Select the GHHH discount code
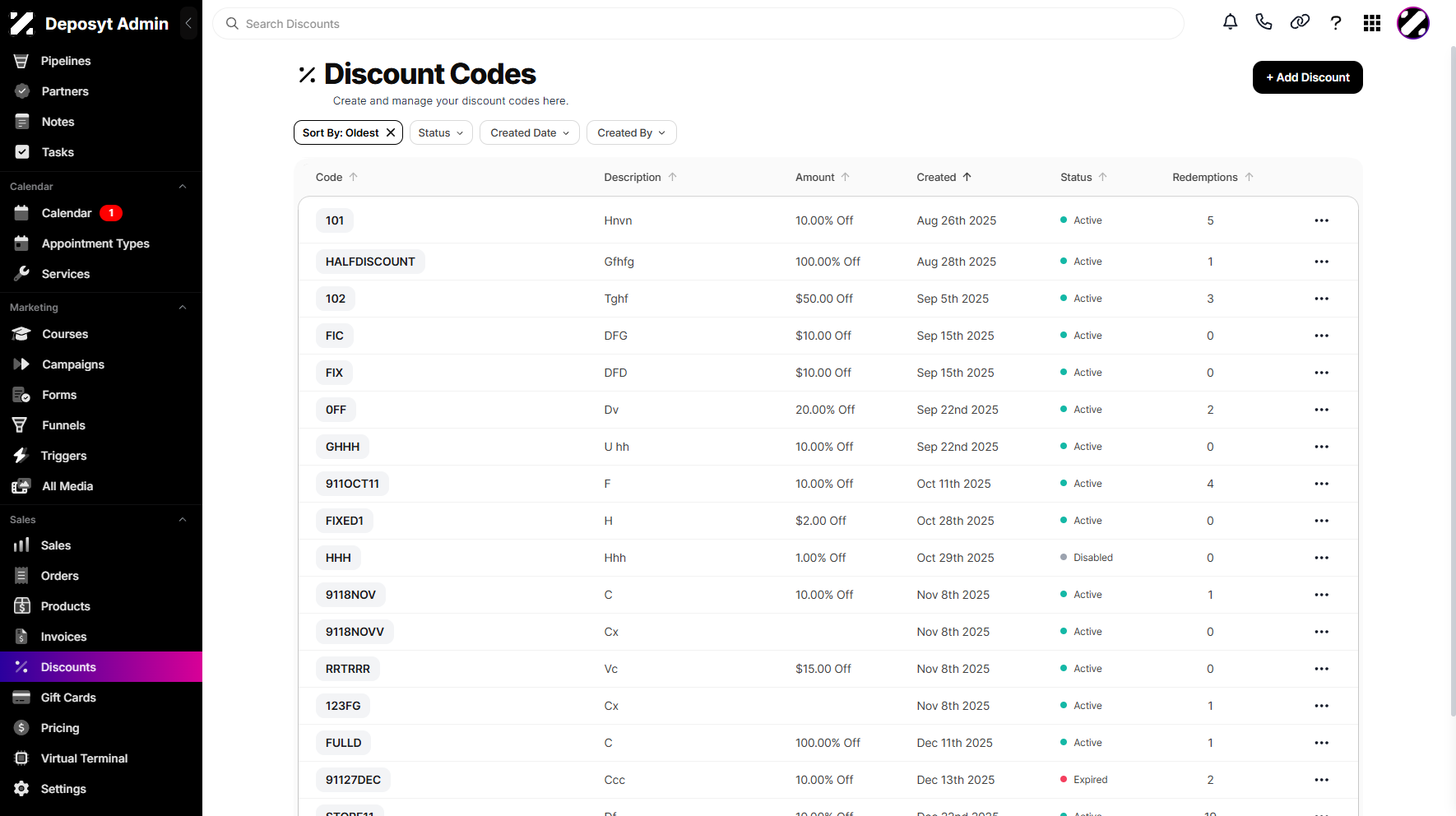Viewport: 1456px width, 816px height. 343,447
